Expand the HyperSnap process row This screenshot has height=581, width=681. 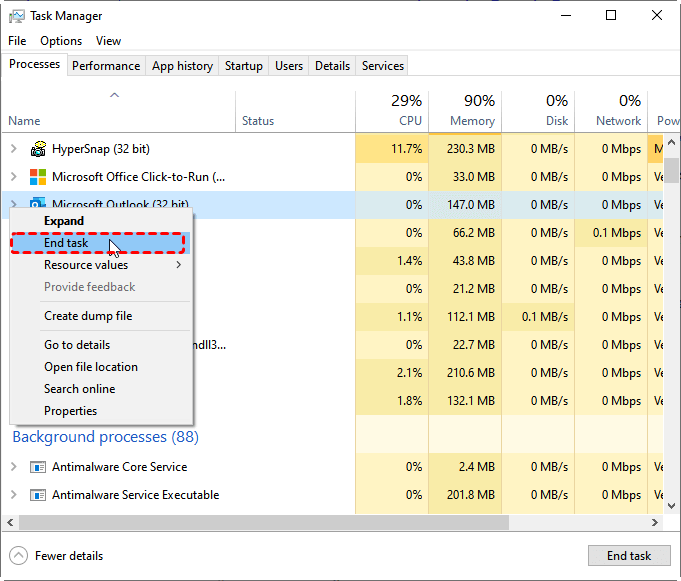tap(14, 149)
